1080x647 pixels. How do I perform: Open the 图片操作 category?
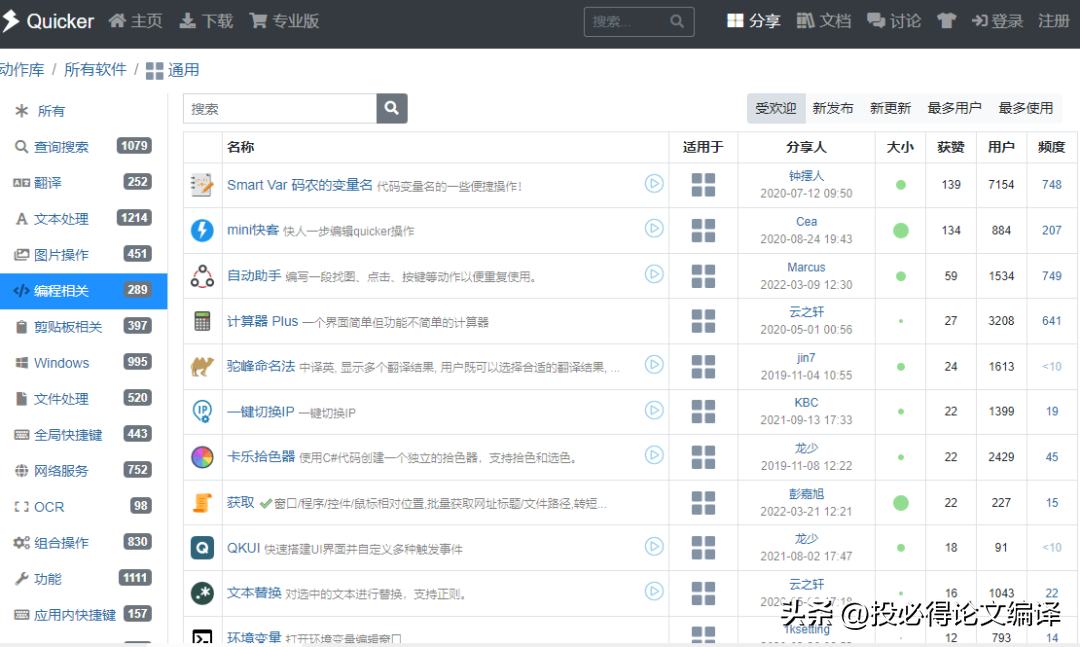click(83, 254)
